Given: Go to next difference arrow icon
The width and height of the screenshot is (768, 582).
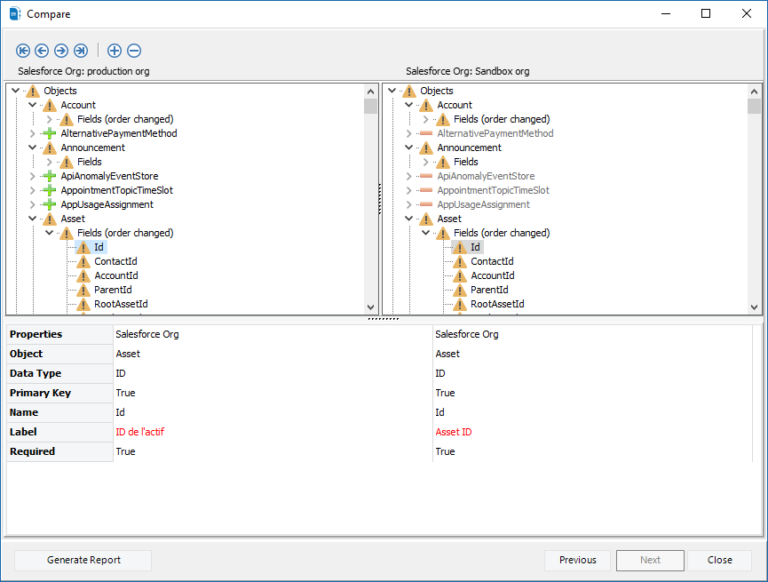Looking at the screenshot, I should (61, 50).
